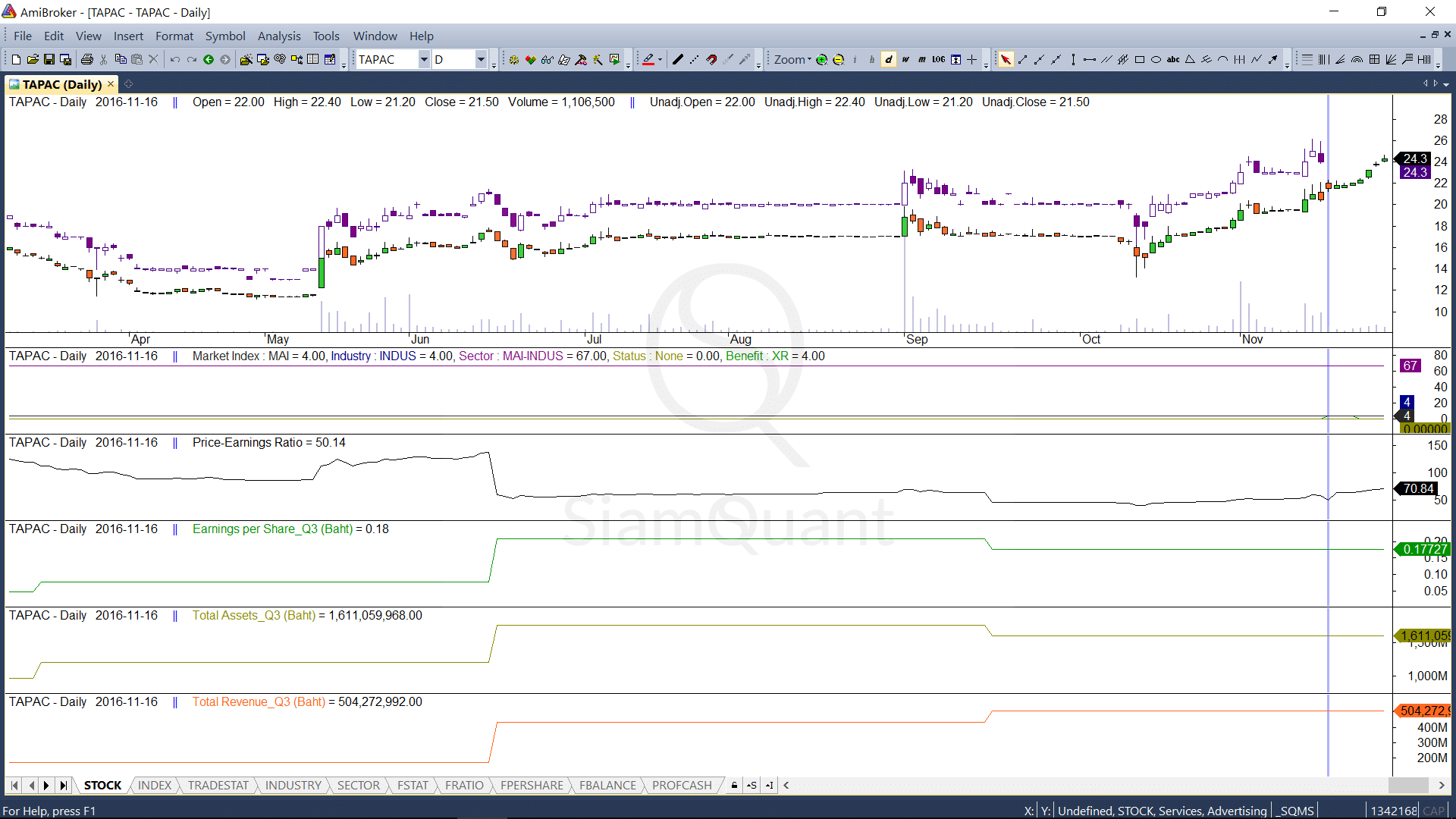Click the Print icon in toolbar

tap(87, 60)
